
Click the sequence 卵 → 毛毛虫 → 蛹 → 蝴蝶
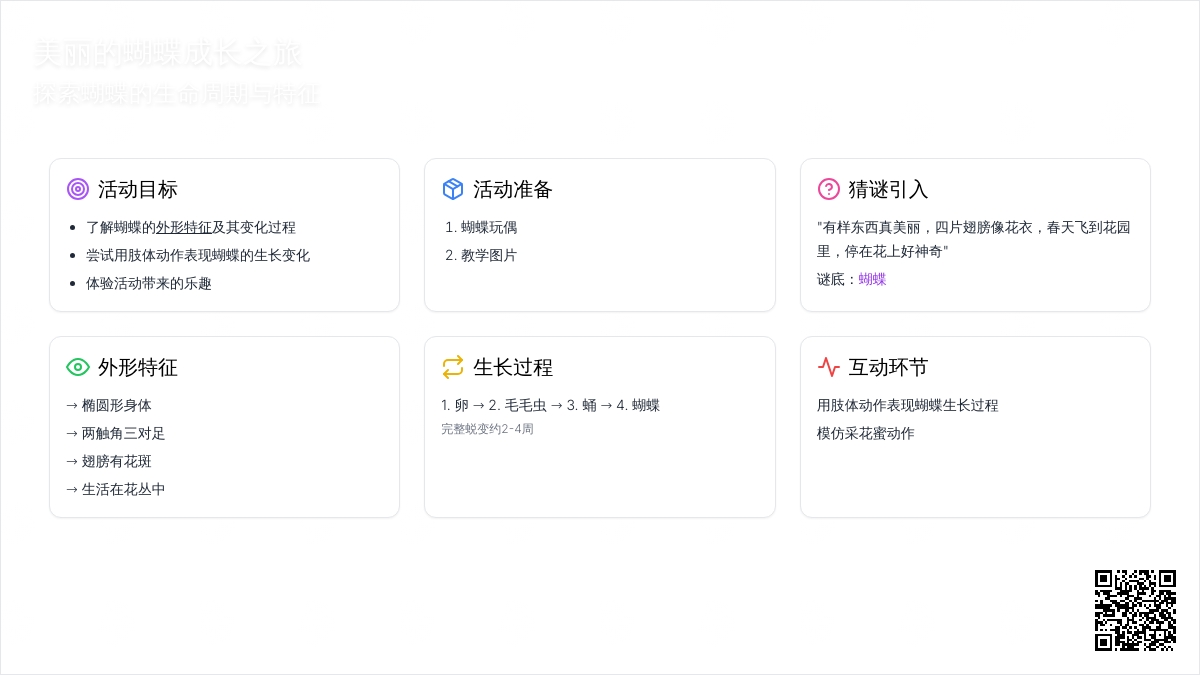(x=551, y=405)
